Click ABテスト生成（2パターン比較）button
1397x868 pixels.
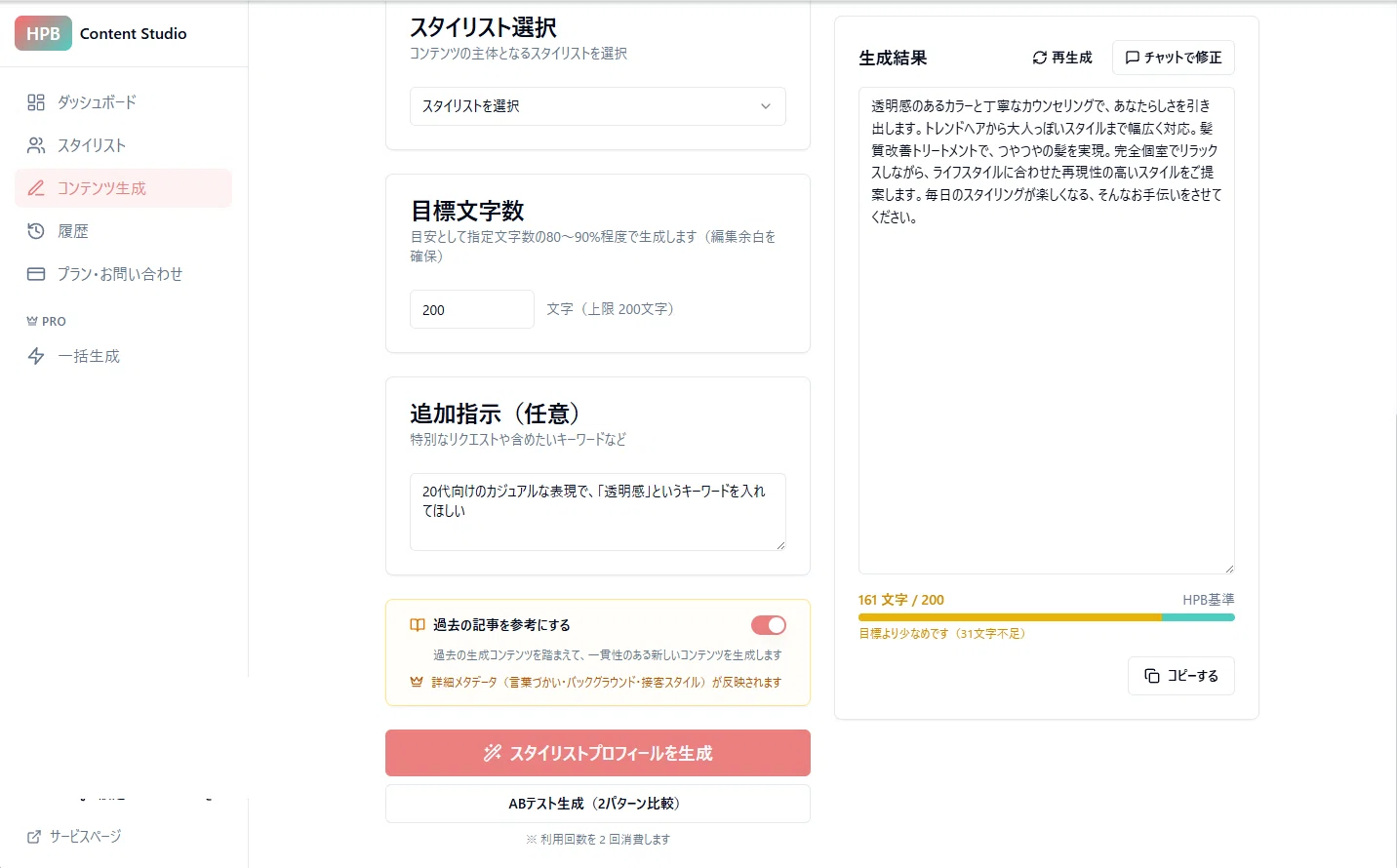click(598, 804)
